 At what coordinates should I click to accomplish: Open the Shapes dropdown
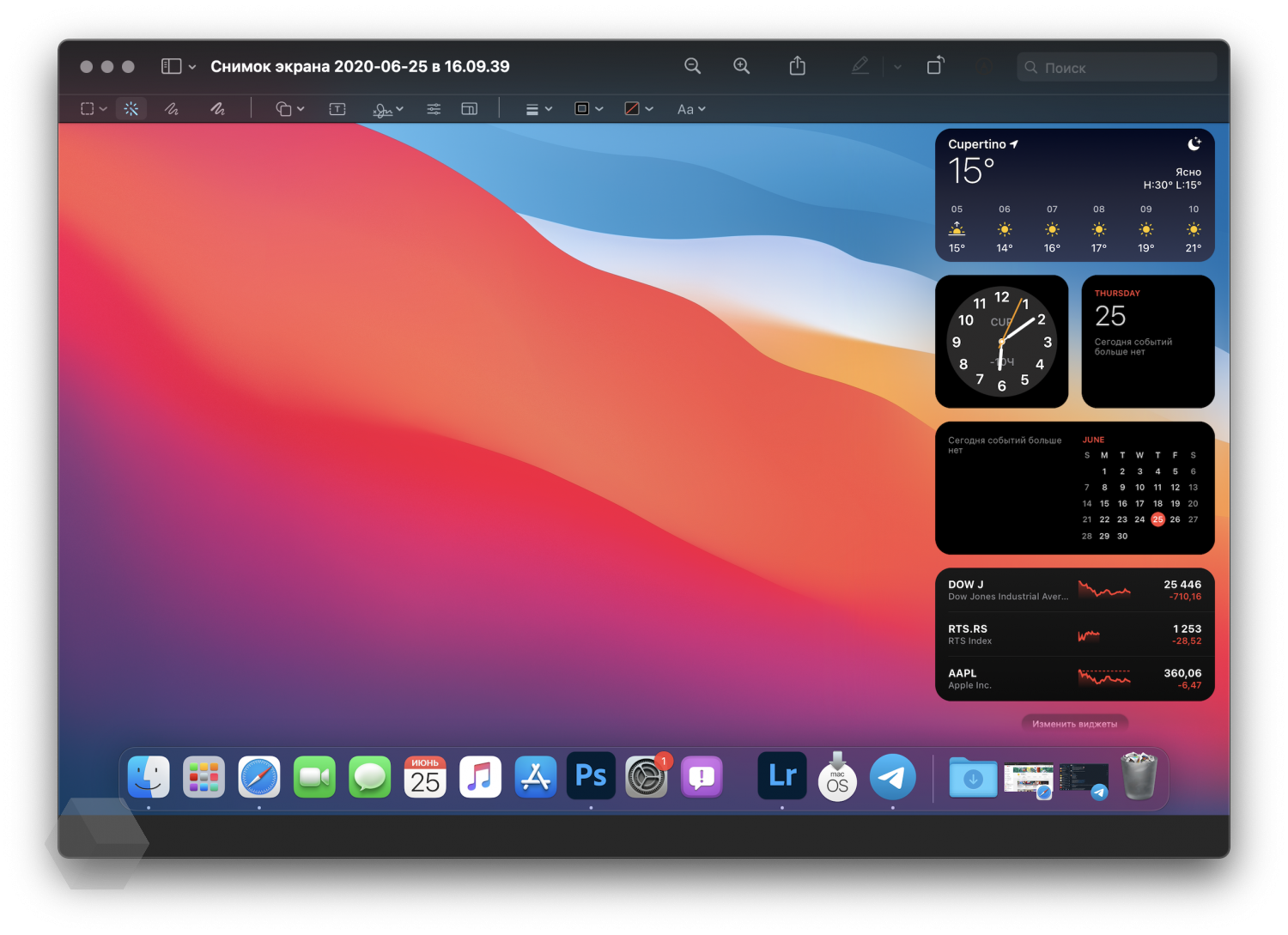tap(289, 109)
